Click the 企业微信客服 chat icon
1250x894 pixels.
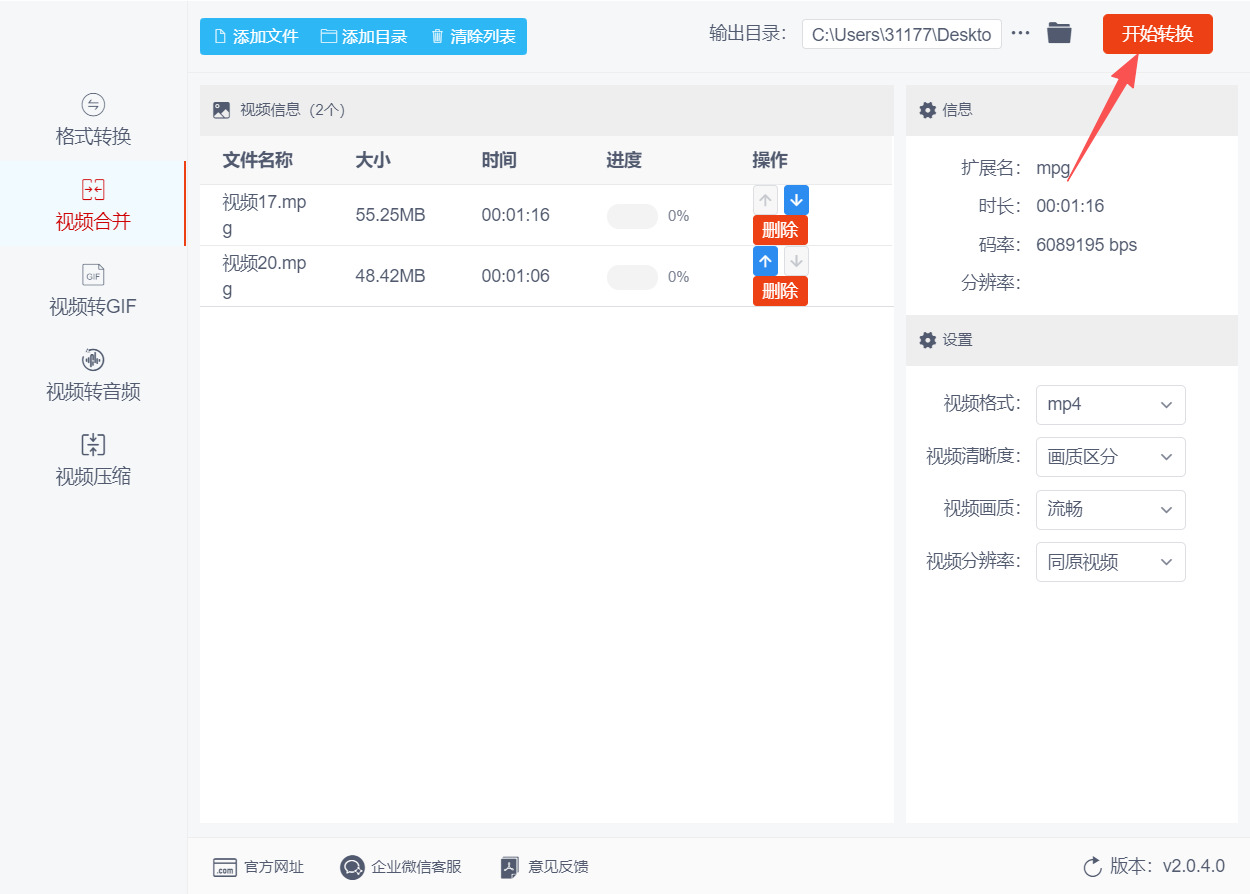pos(351,868)
